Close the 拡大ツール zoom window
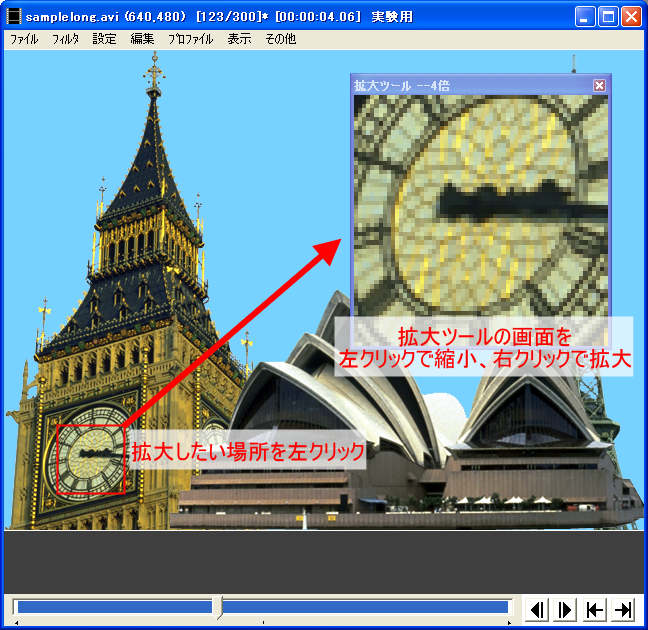The height and width of the screenshot is (630, 648). [599, 86]
